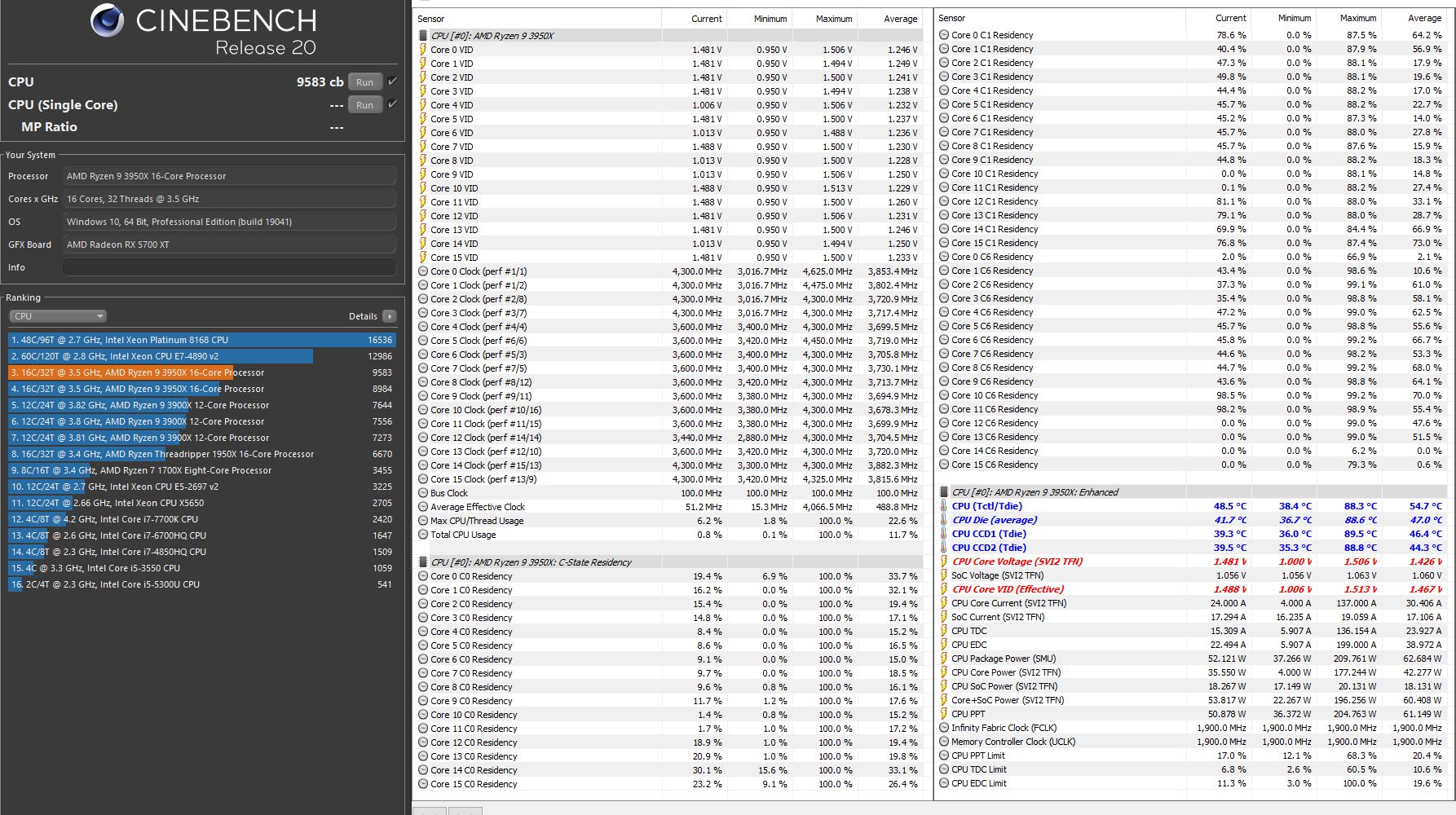Click the lightning icon beside CPU Package Power (SMU)
1456x815 pixels.
944,659
